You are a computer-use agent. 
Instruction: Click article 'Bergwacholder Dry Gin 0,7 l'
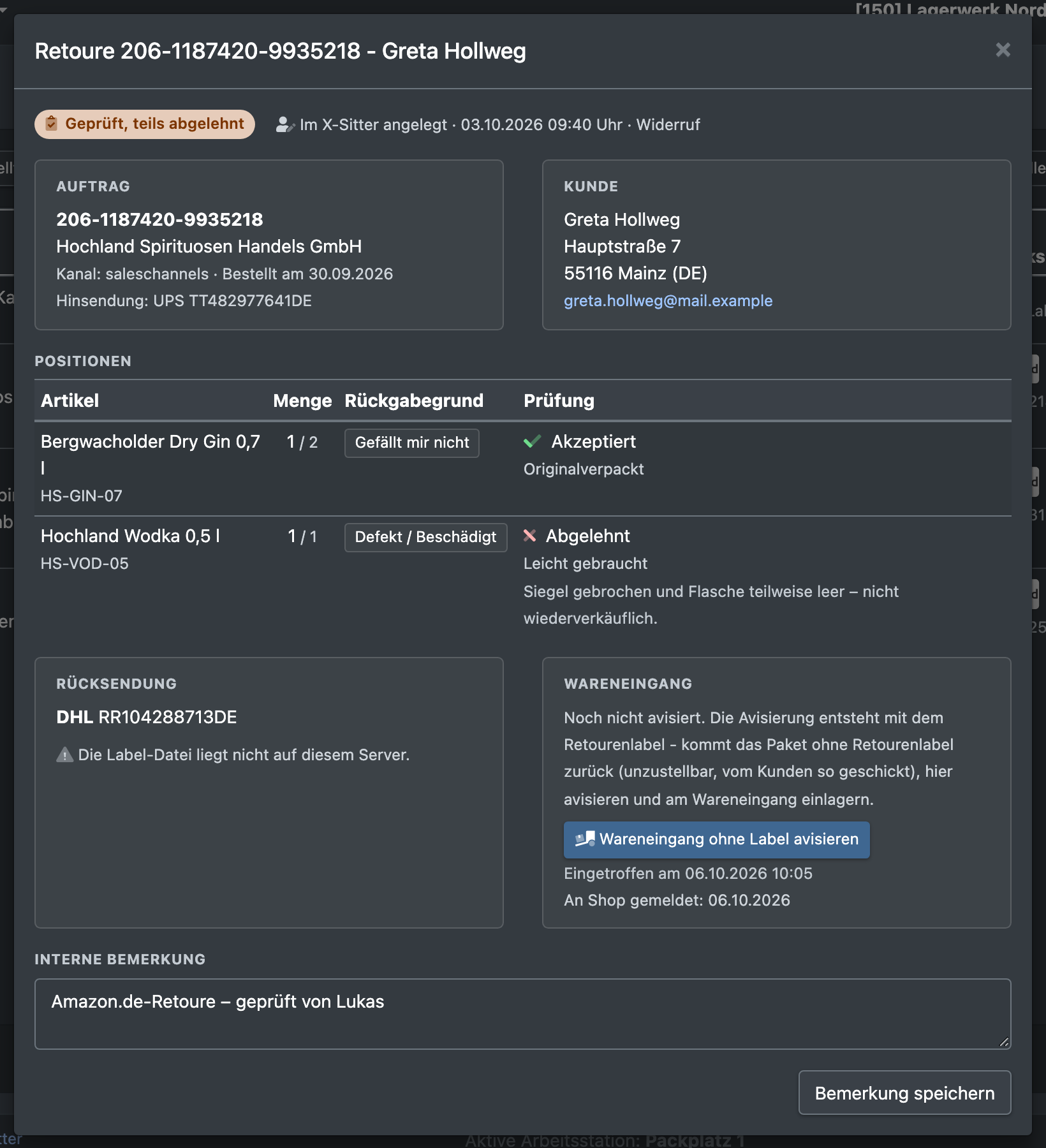[151, 454]
